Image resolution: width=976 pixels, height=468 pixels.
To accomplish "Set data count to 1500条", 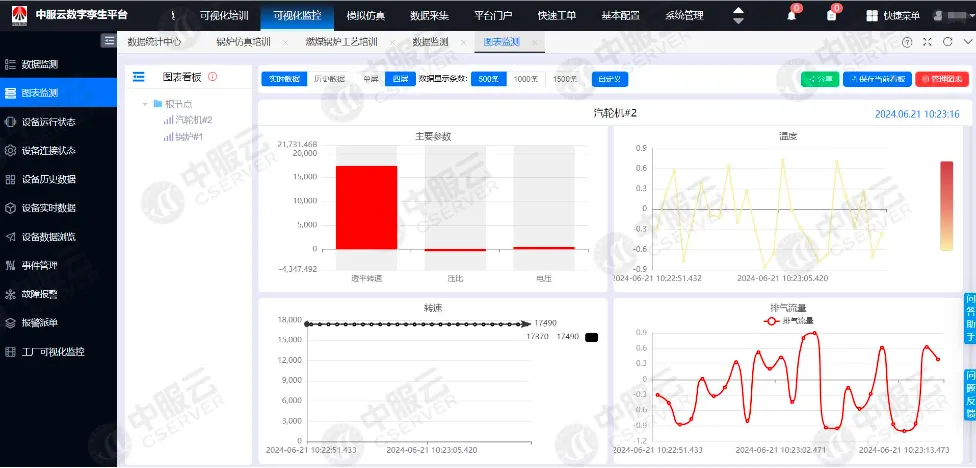I will (565, 79).
